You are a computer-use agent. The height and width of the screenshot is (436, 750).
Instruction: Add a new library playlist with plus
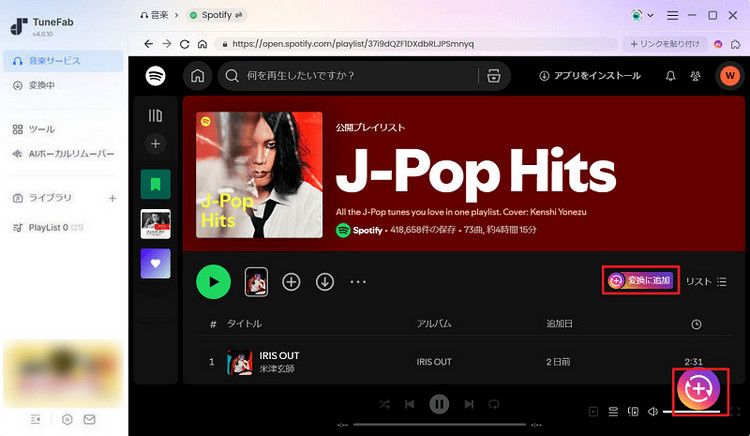point(112,198)
